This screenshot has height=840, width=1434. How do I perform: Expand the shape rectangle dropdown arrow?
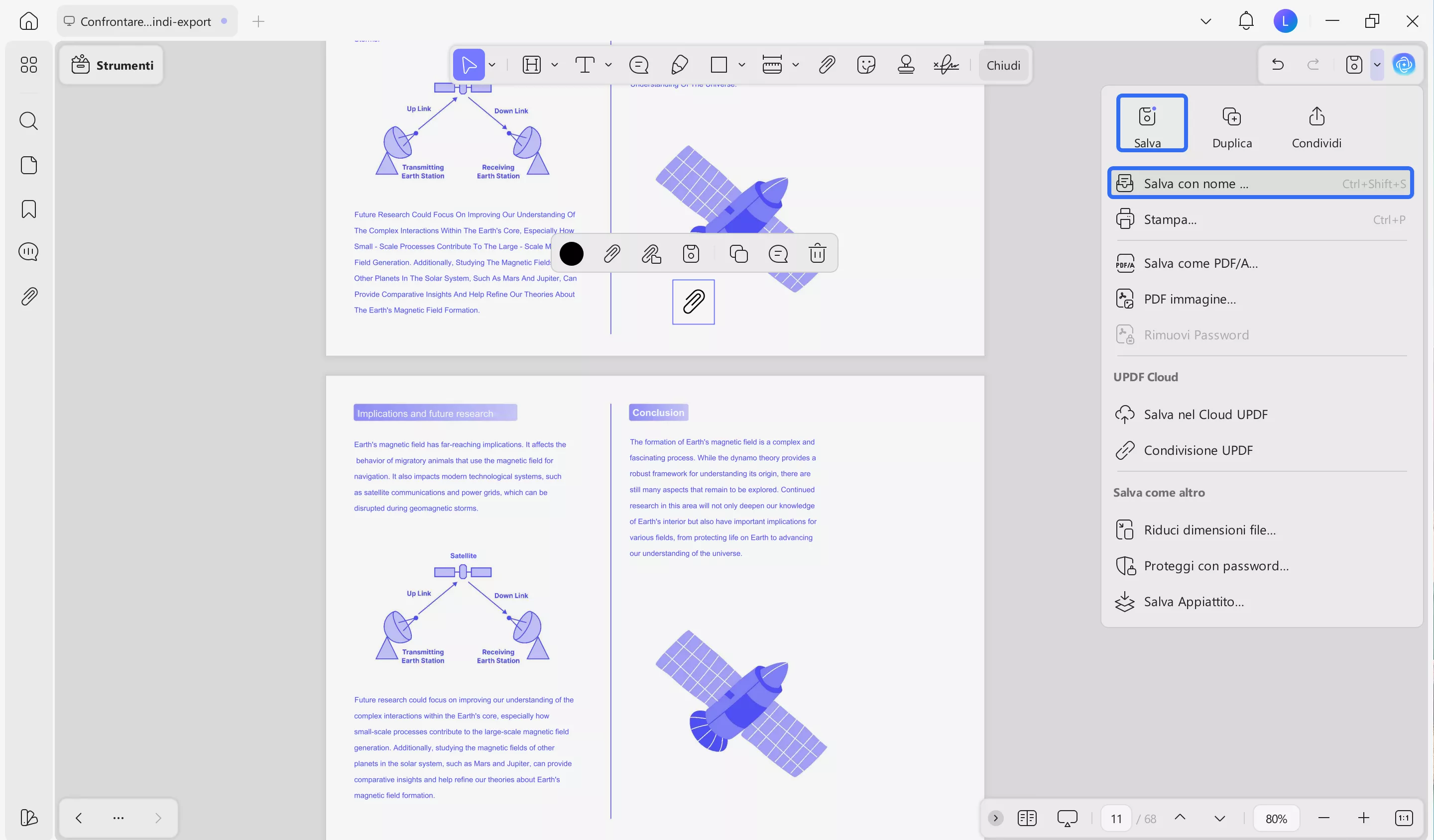point(741,65)
